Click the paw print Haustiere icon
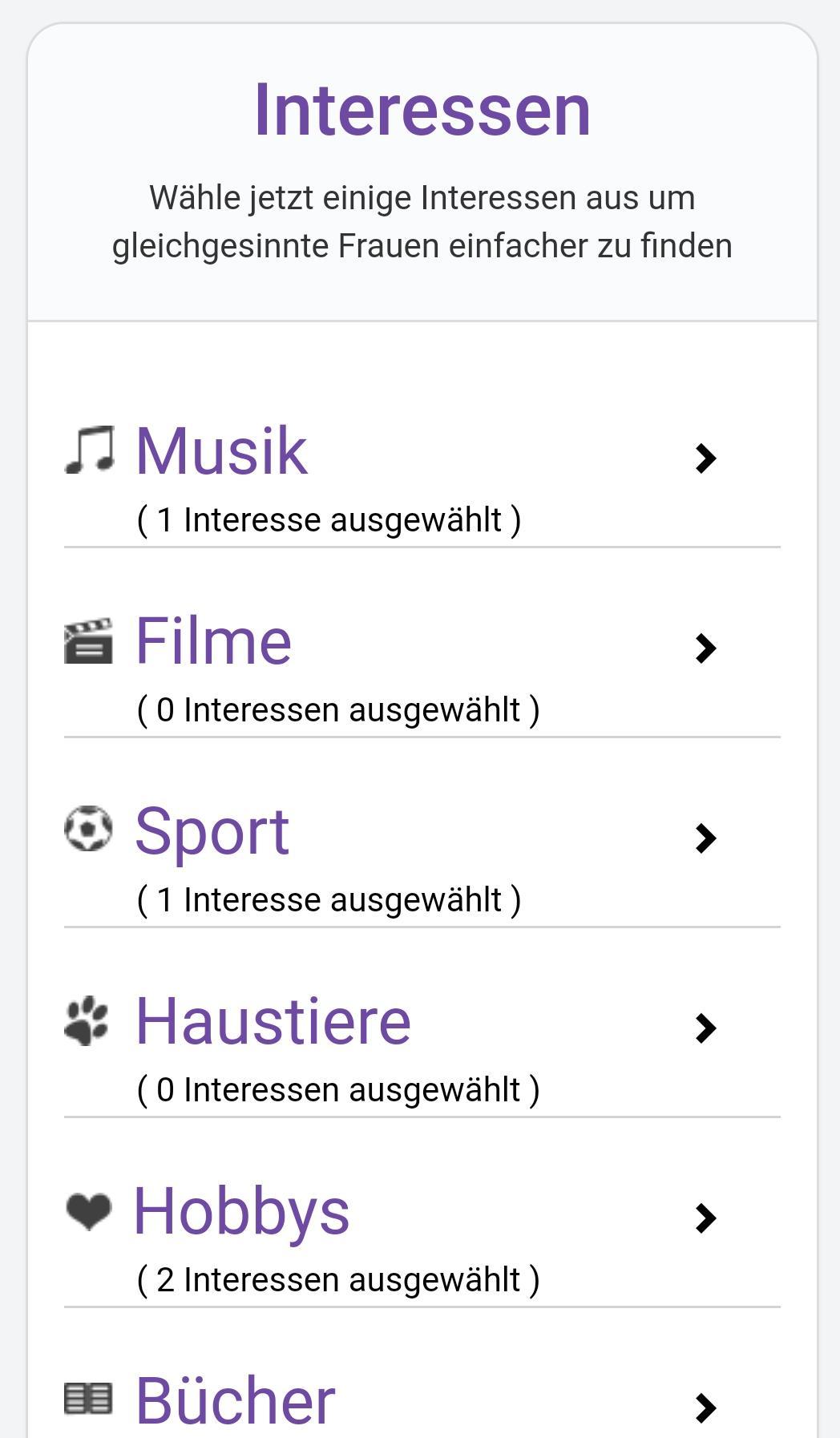 [87, 1020]
